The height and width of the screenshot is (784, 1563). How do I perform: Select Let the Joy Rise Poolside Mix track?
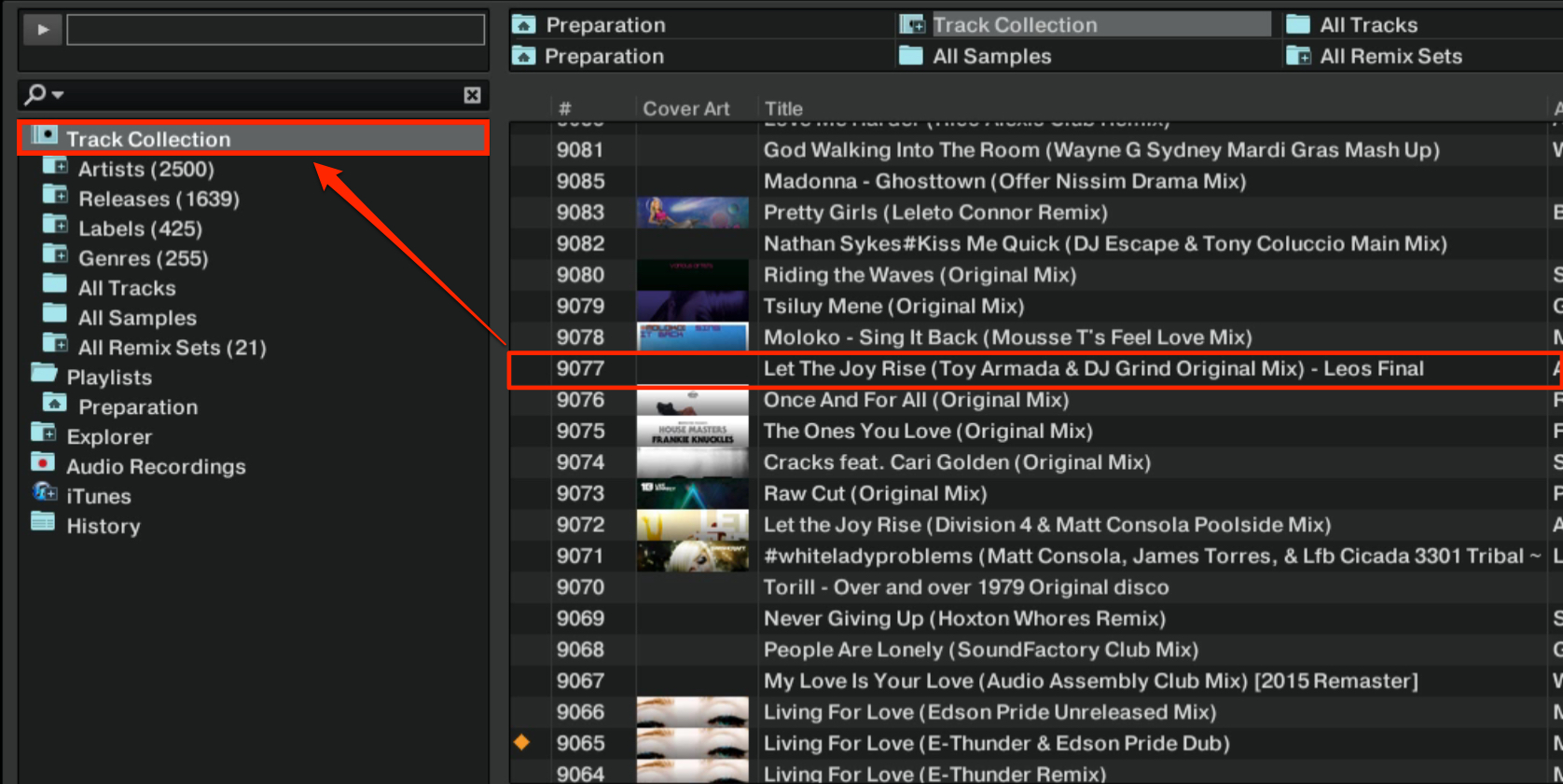1047,525
